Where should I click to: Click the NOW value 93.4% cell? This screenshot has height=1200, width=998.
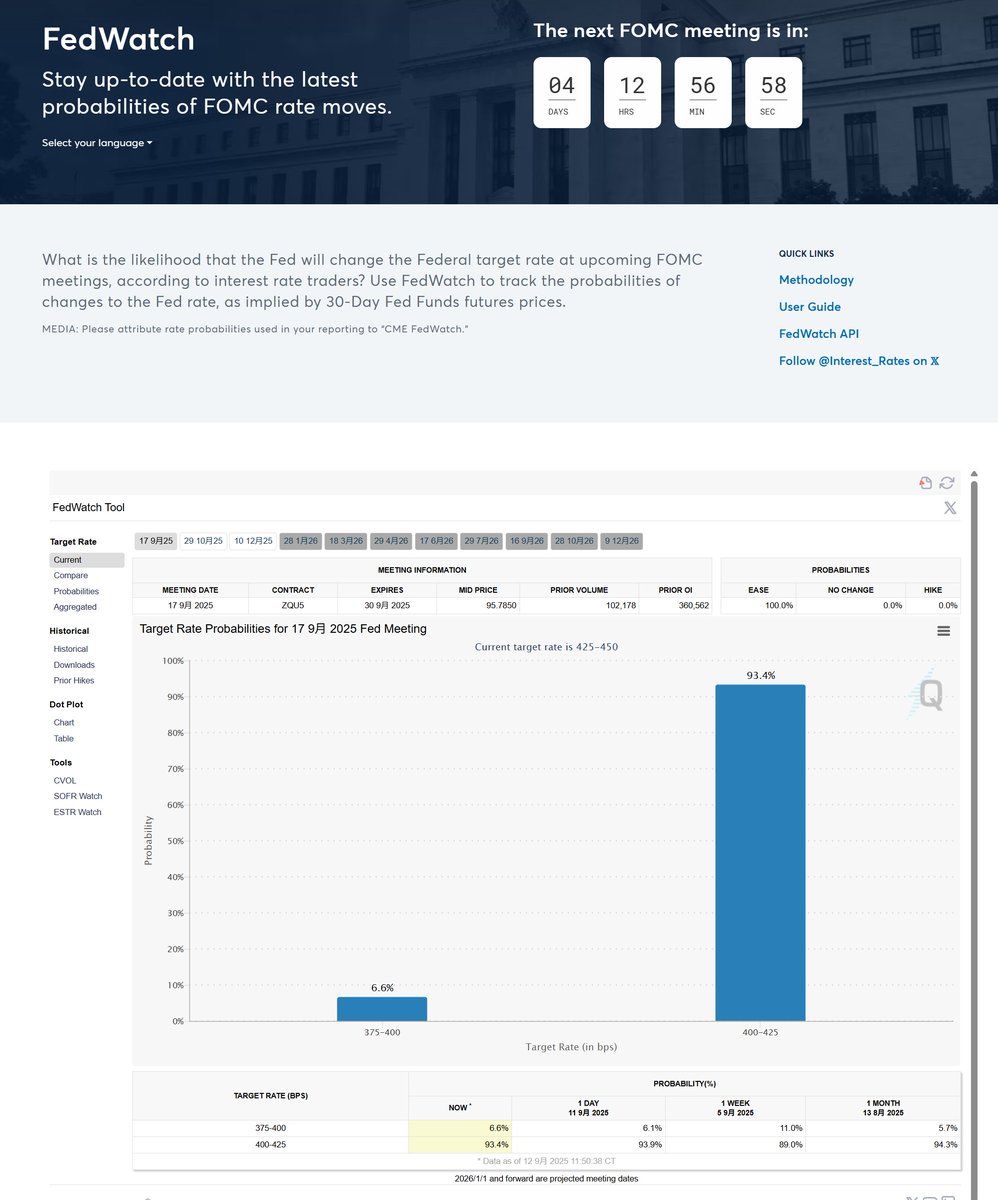click(x=460, y=1144)
